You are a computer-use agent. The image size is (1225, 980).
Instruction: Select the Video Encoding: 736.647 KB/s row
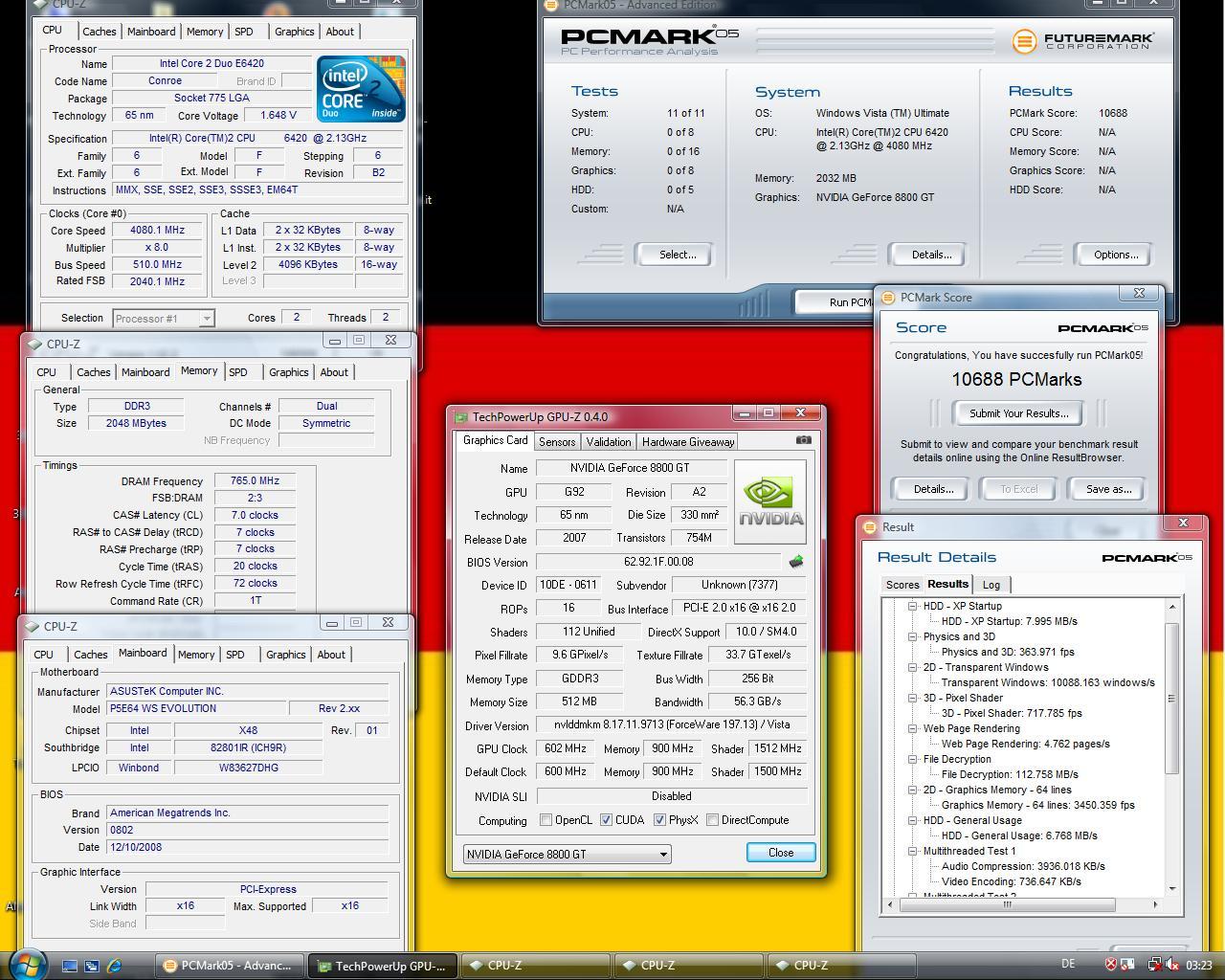point(1012,881)
